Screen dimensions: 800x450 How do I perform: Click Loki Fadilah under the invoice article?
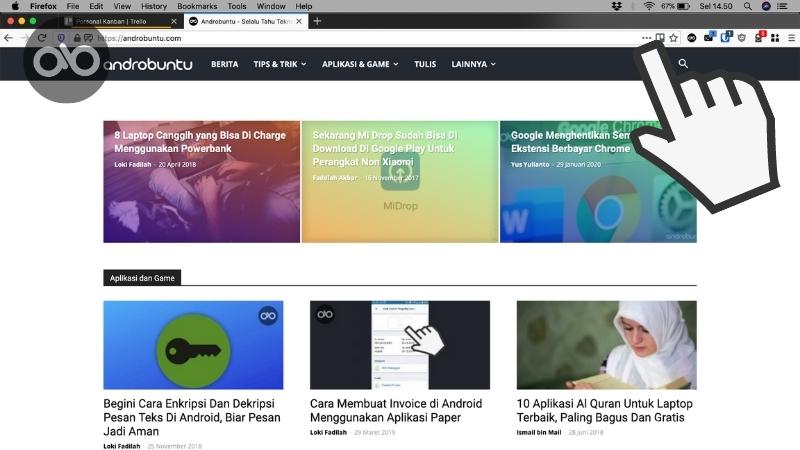pos(328,432)
